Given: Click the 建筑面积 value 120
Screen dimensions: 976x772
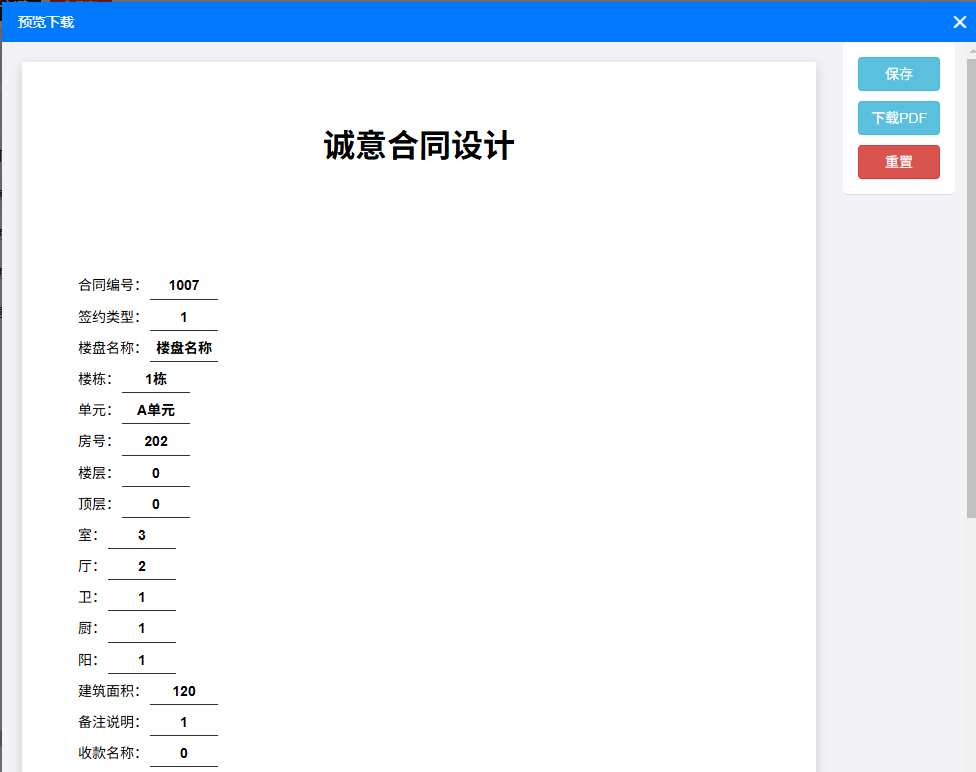Looking at the screenshot, I should pos(184,691).
